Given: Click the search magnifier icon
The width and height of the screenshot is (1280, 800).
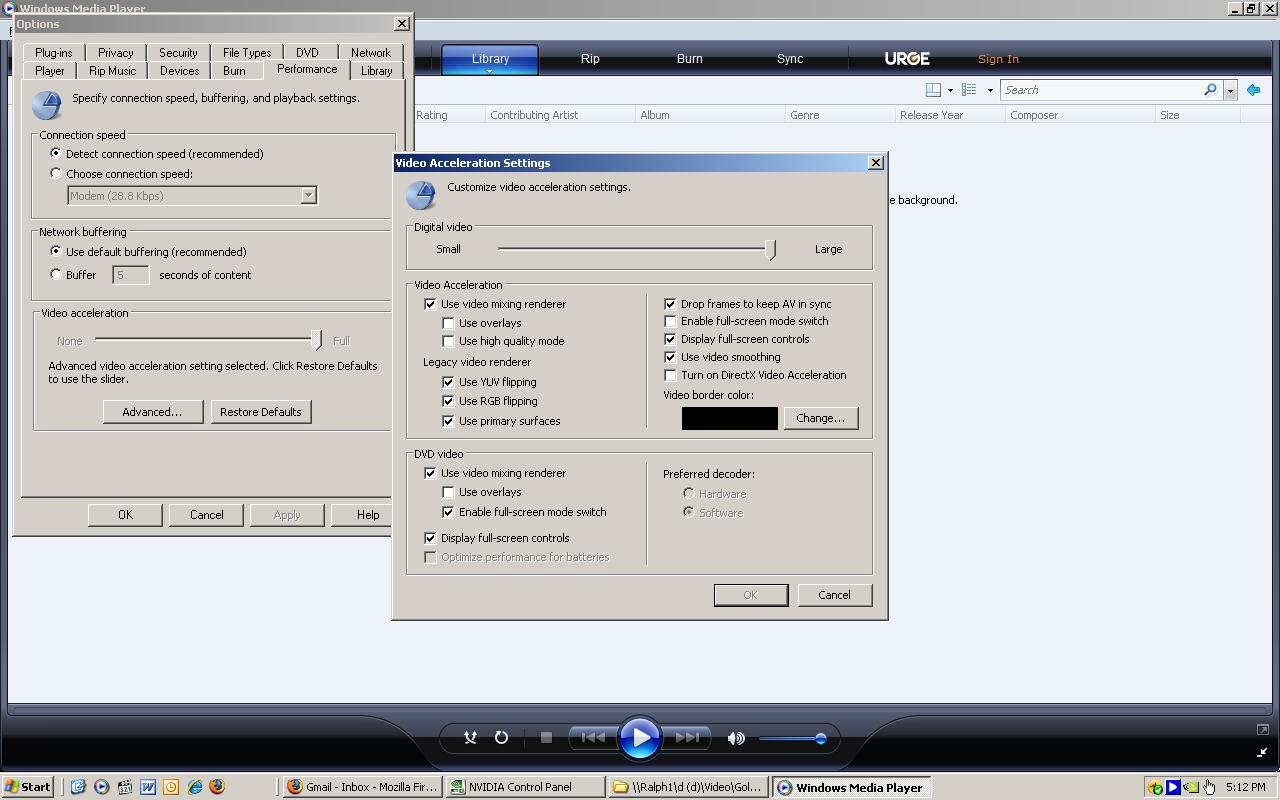Looking at the screenshot, I should coord(1209,90).
